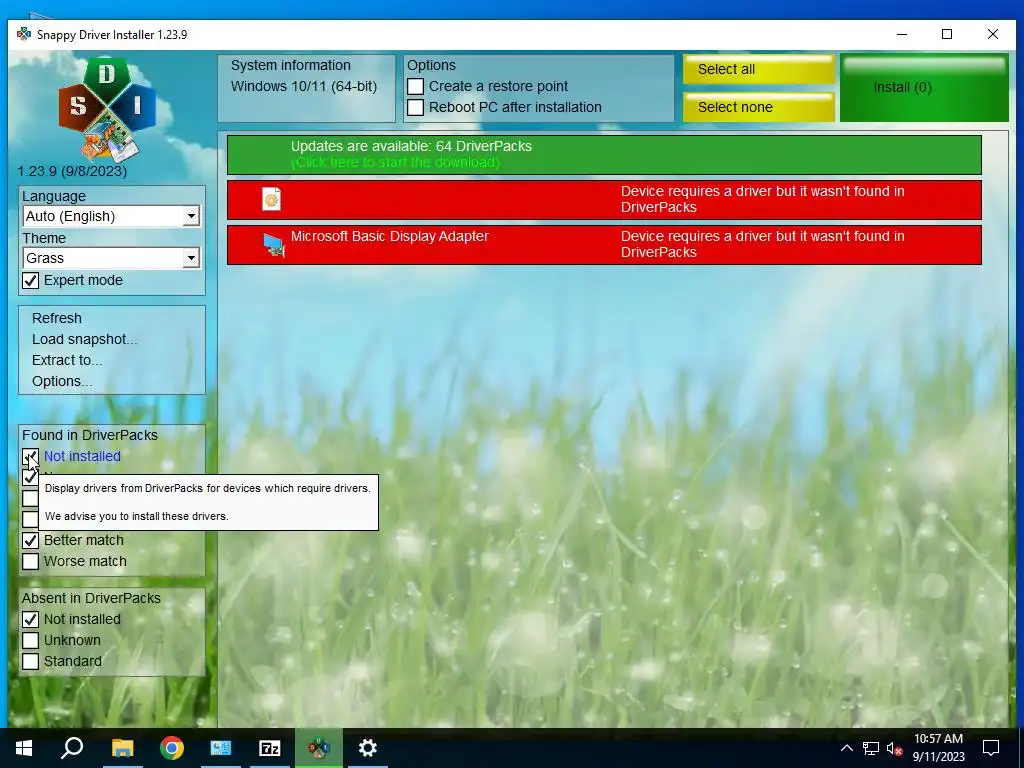Click the green Install (0) button

(x=924, y=88)
